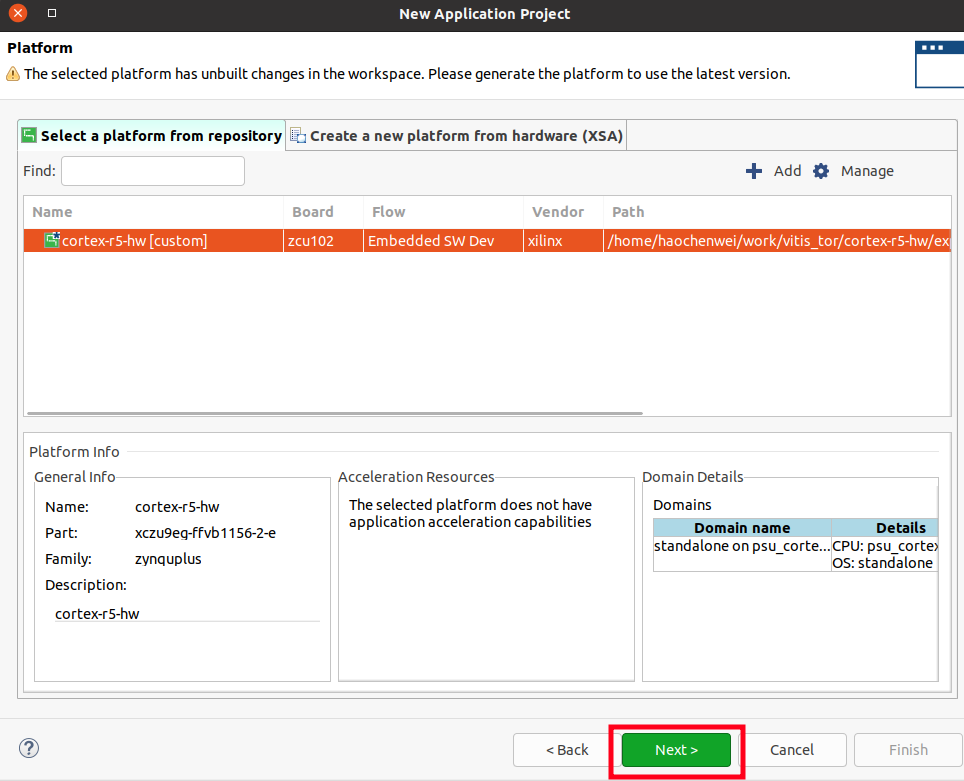Click the XSA tab's hardware icon
The image size is (964, 781).
[298, 135]
